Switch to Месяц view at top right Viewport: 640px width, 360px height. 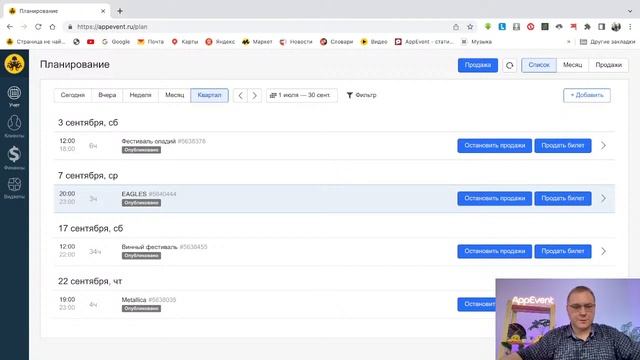pos(572,65)
